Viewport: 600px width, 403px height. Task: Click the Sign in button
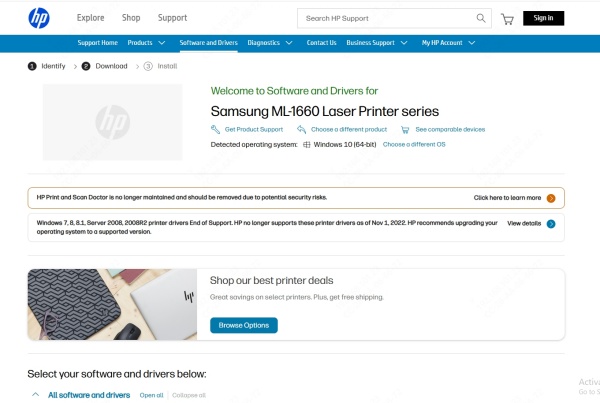coord(543,18)
